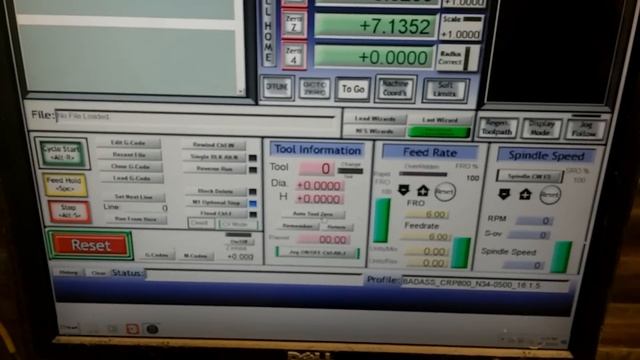640x360 pixels.
Task: Click the To Go button
Action: click(353, 89)
